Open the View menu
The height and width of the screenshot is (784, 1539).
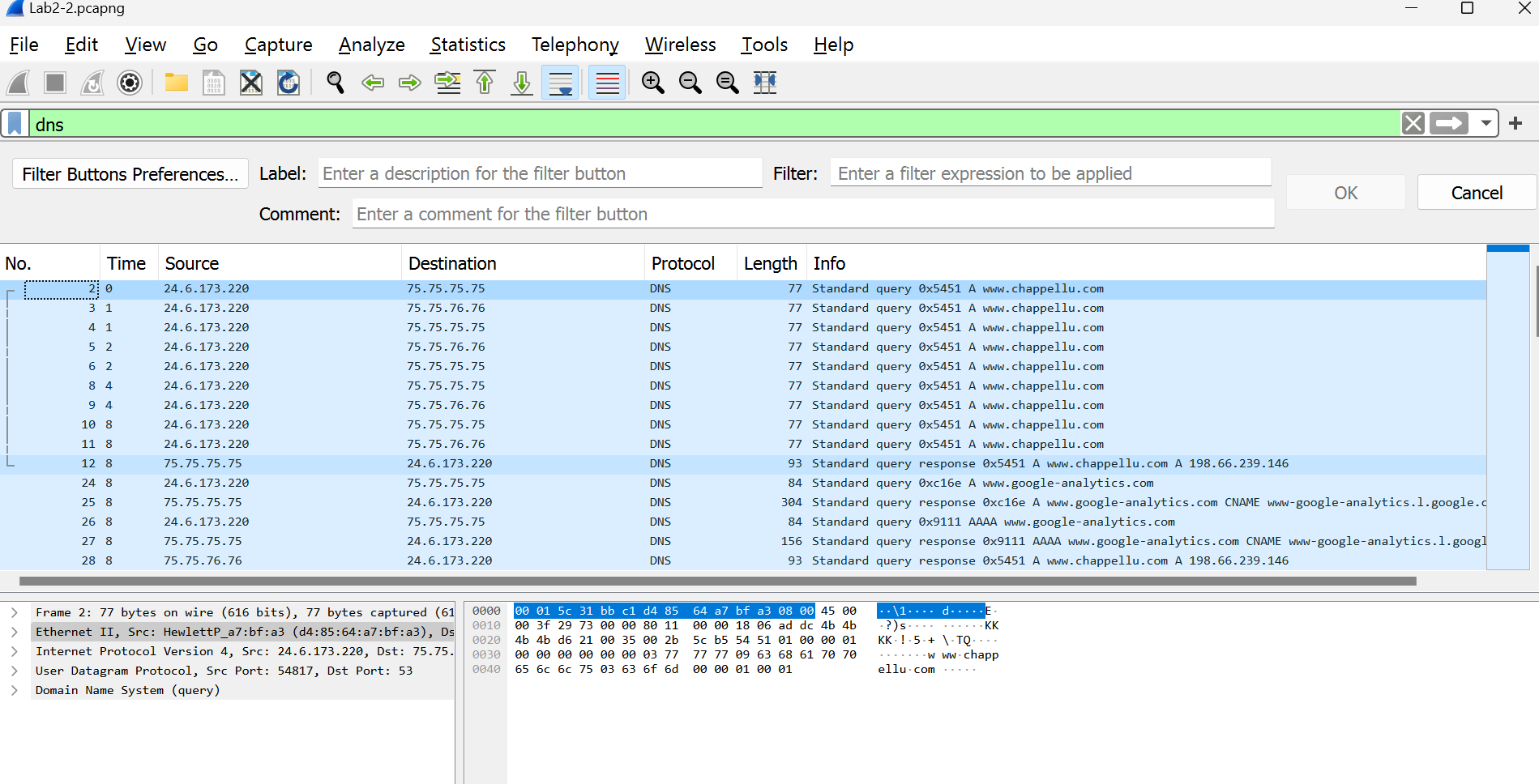(x=146, y=45)
